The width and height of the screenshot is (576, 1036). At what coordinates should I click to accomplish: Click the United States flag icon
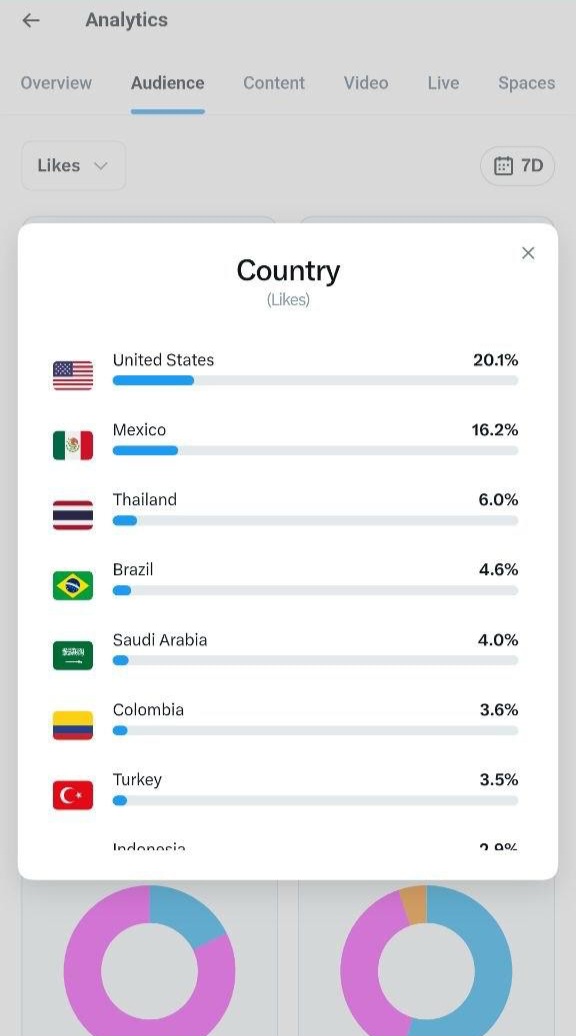[x=73, y=375]
